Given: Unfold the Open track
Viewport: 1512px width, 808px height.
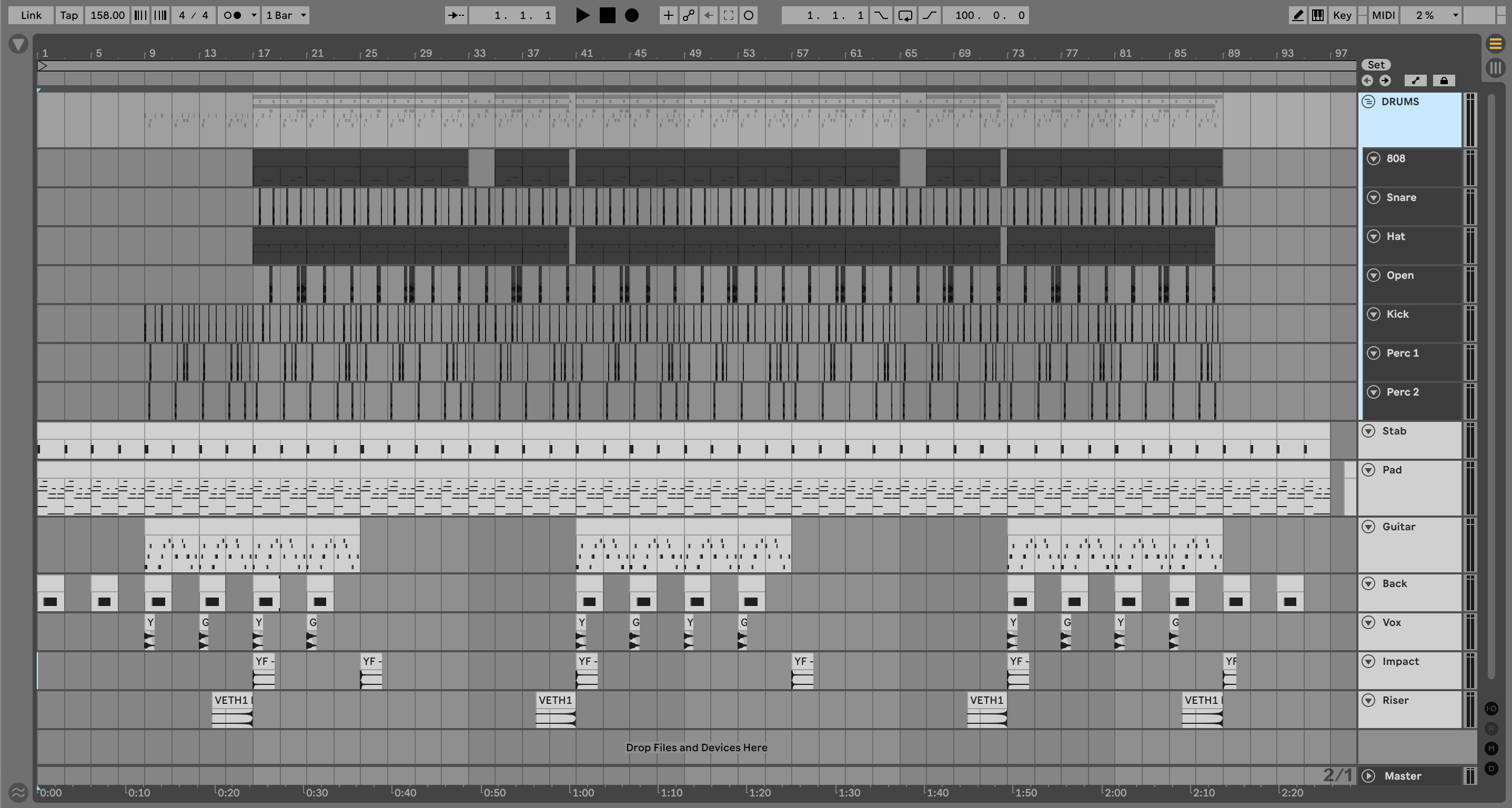Looking at the screenshot, I should (x=1374, y=275).
